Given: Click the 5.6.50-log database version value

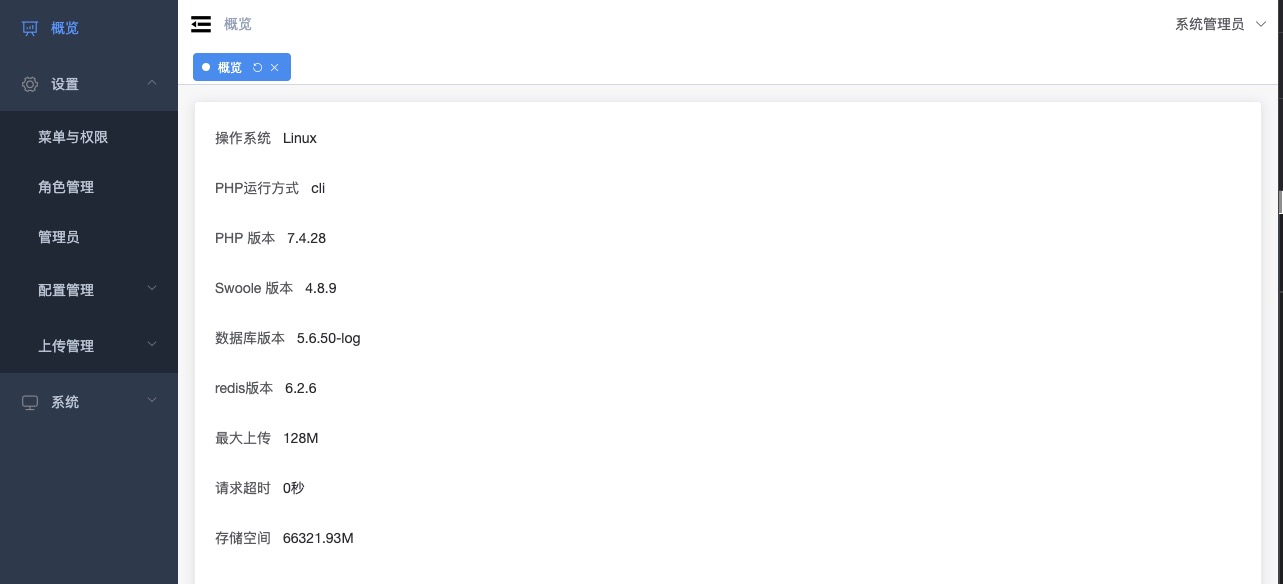Looking at the screenshot, I should 329,338.
